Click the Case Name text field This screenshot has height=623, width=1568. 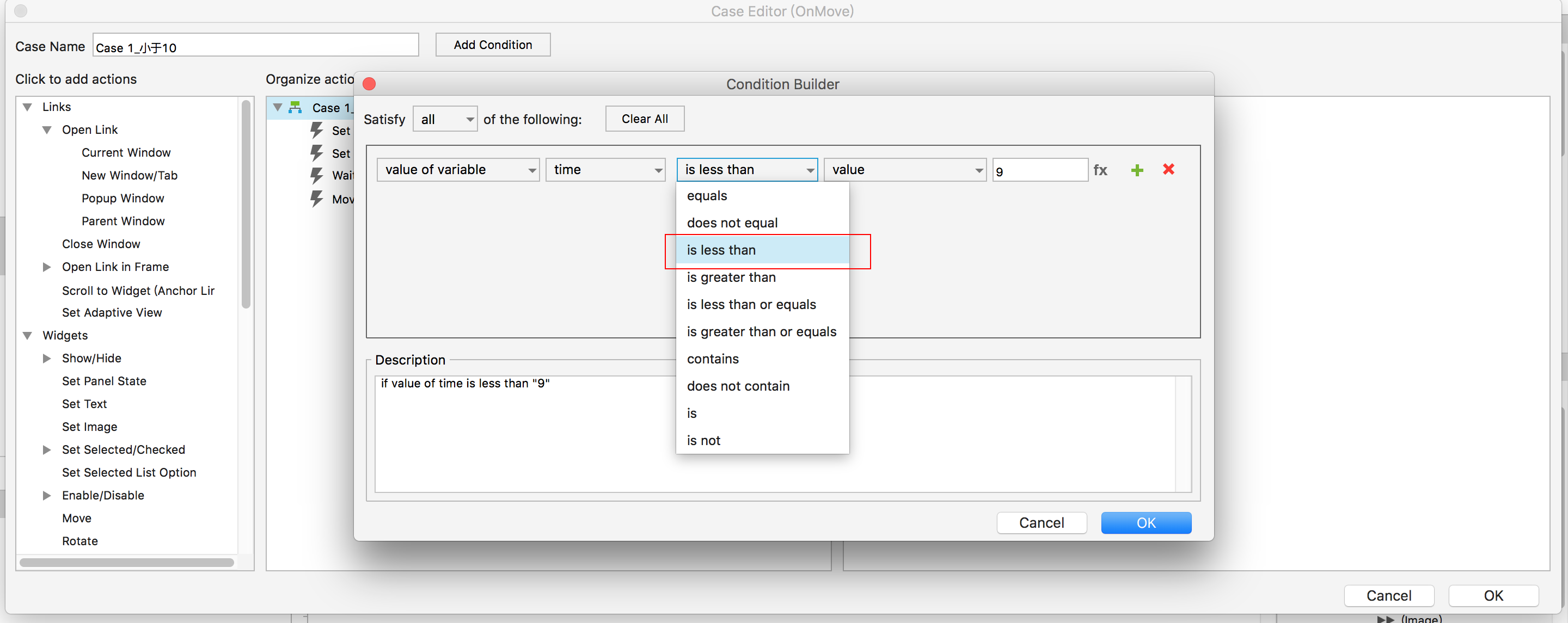(x=256, y=46)
